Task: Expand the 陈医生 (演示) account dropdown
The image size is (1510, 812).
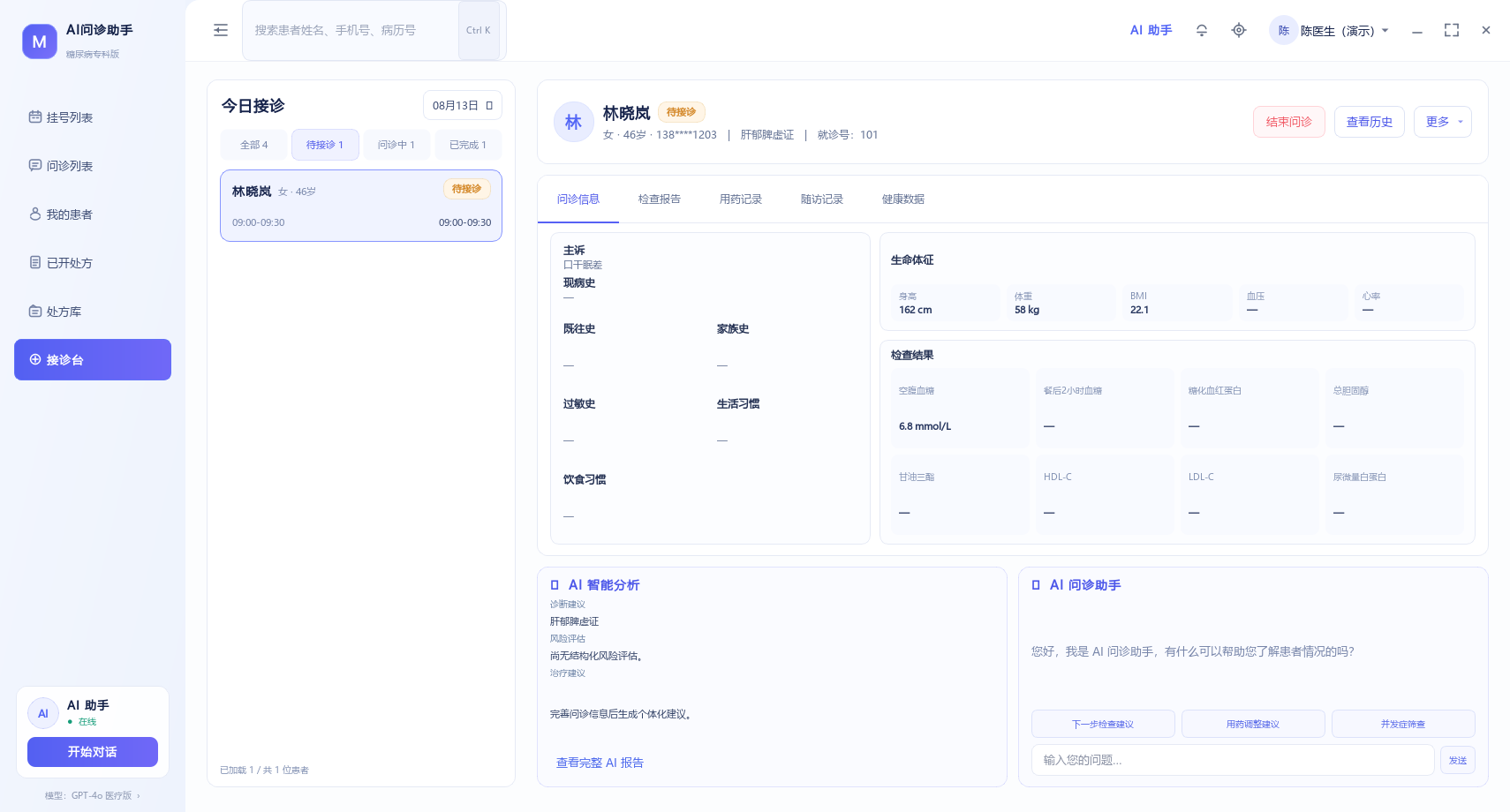Action: [x=1331, y=31]
